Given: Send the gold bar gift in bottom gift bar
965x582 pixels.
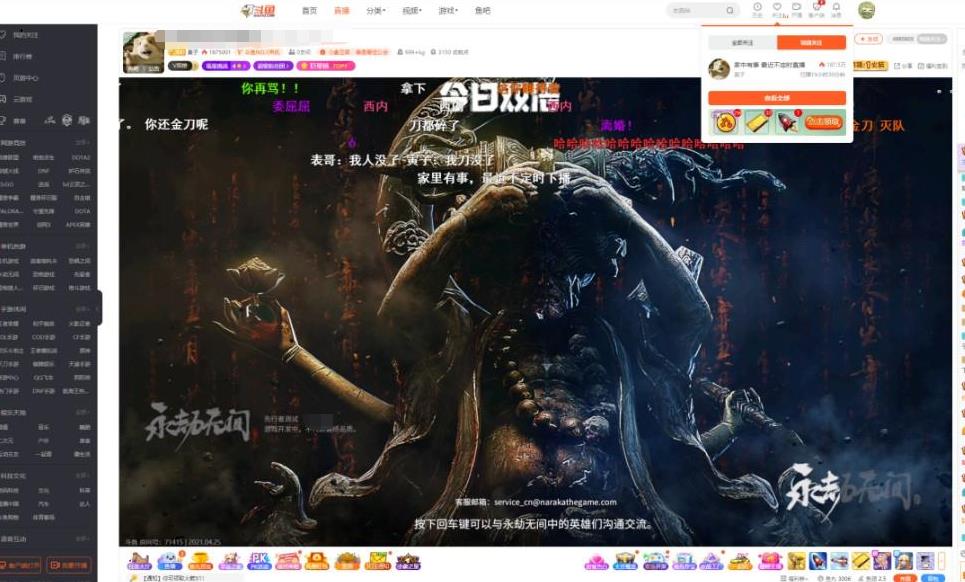Looking at the screenshot, I should [x=860, y=561].
